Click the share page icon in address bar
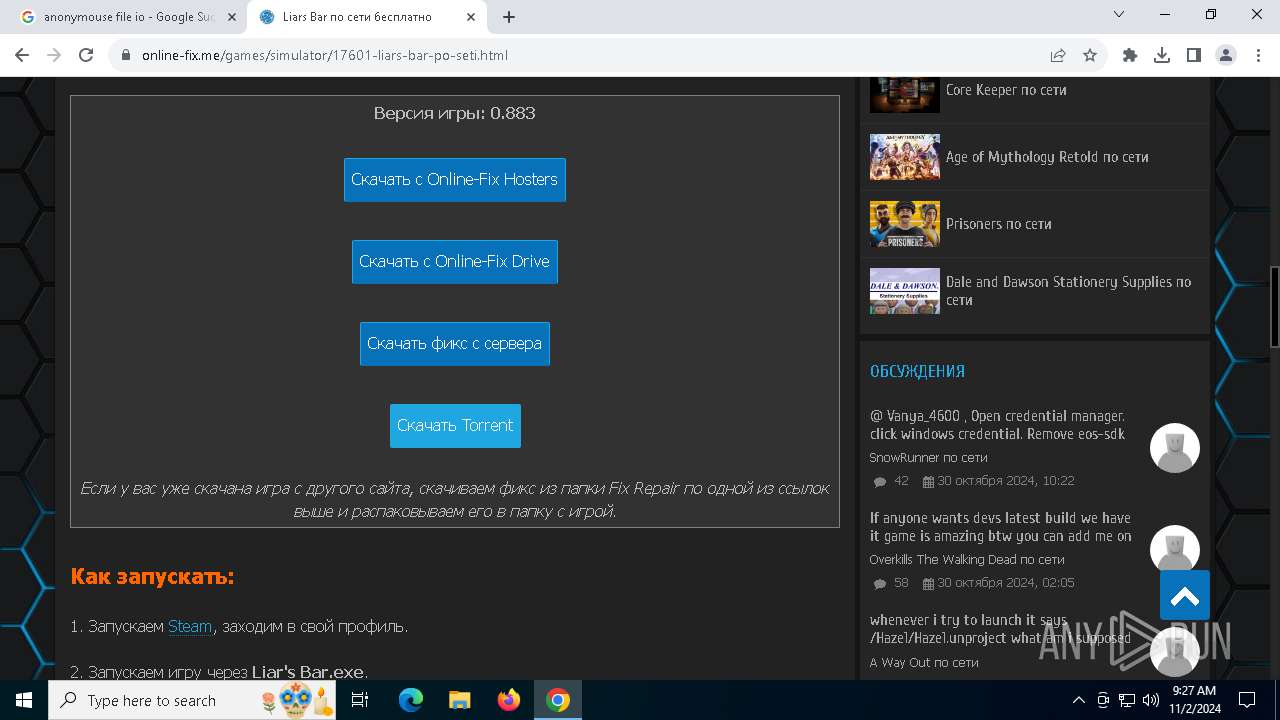 tap(1058, 55)
